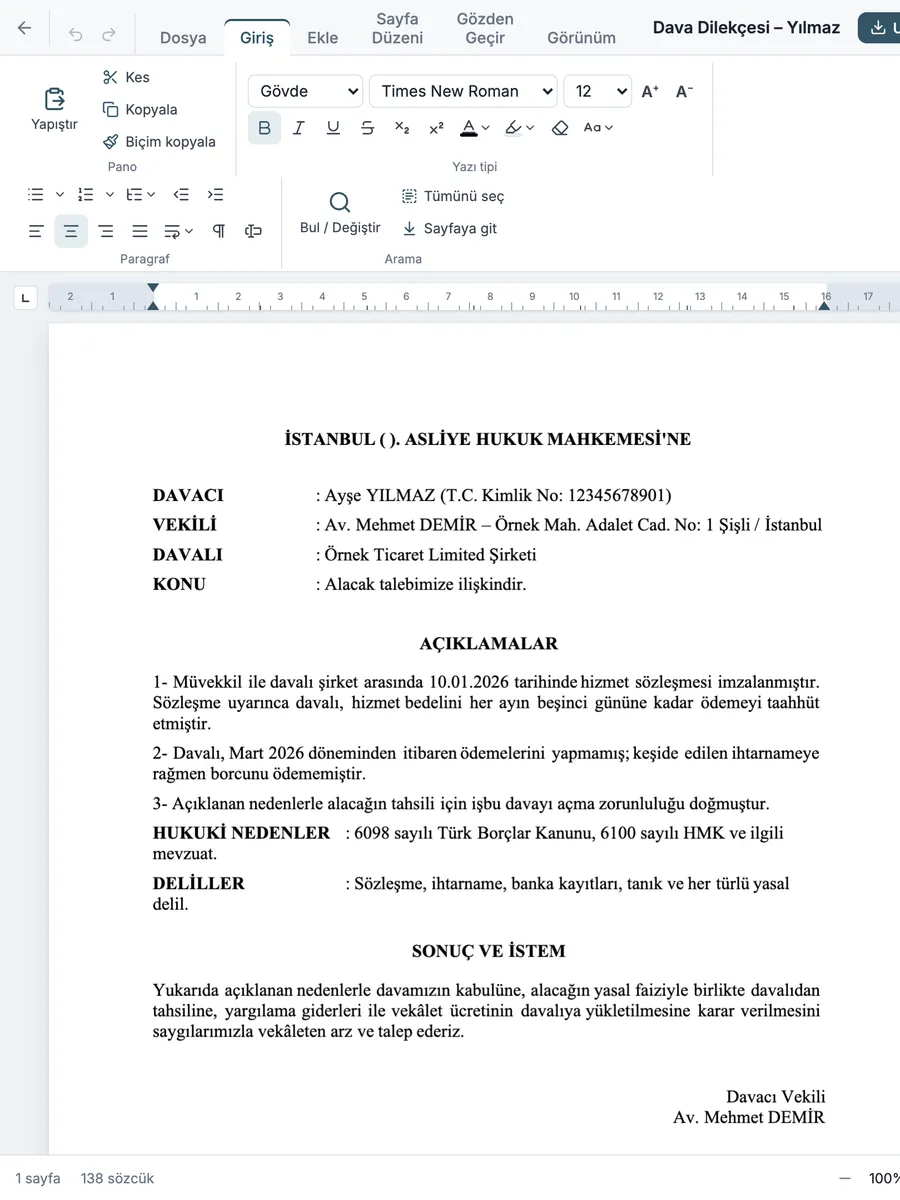This screenshot has width=900, height=1200.
Task: Redo the last action
Action: coord(109,34)
